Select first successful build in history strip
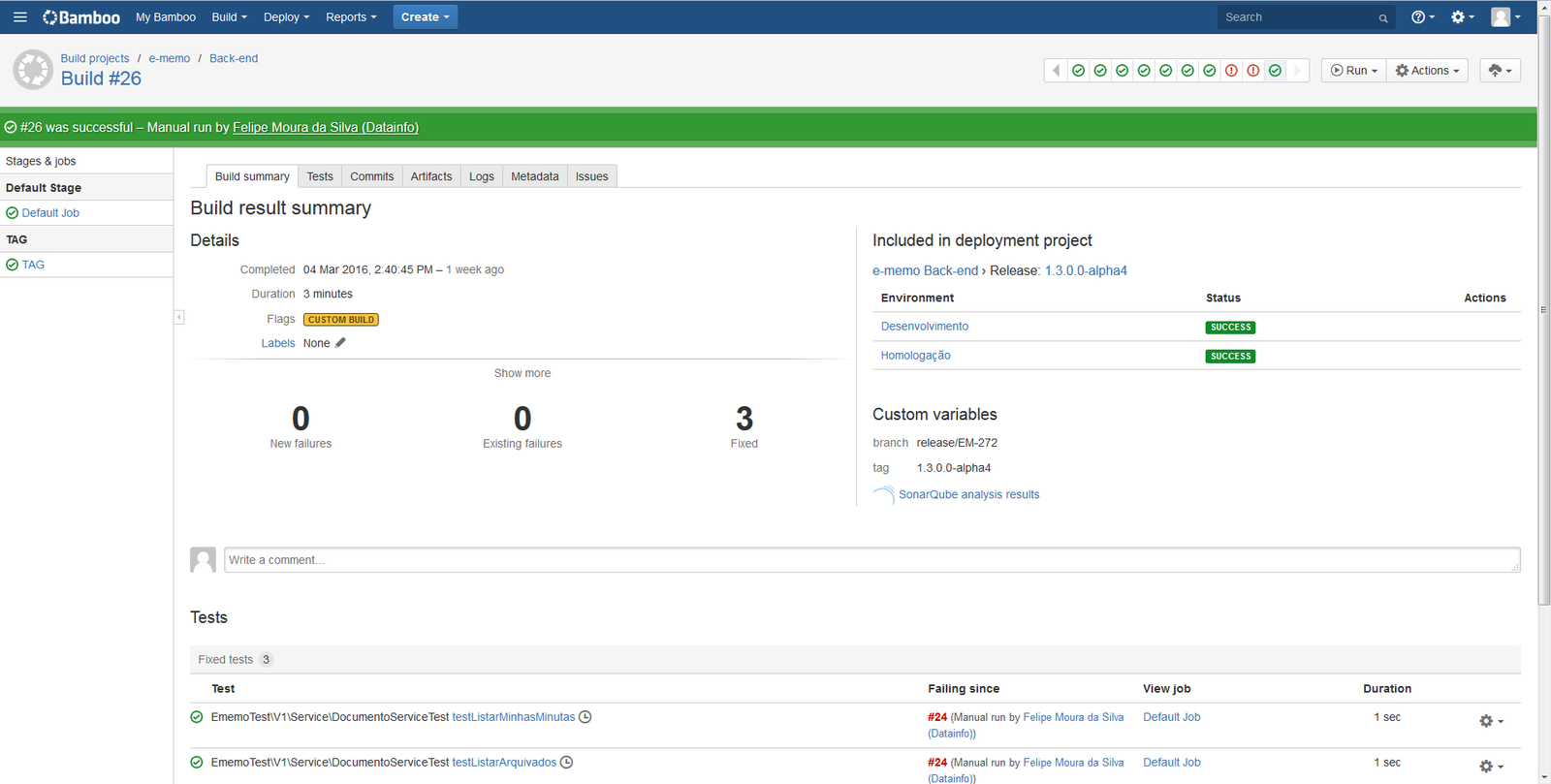The image size is (1551, 784). (1078, 71)
